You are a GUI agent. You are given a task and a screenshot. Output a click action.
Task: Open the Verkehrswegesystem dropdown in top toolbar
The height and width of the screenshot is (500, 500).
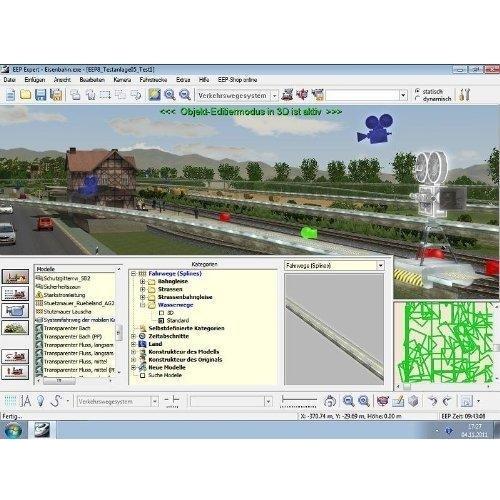tap(274, 96)
